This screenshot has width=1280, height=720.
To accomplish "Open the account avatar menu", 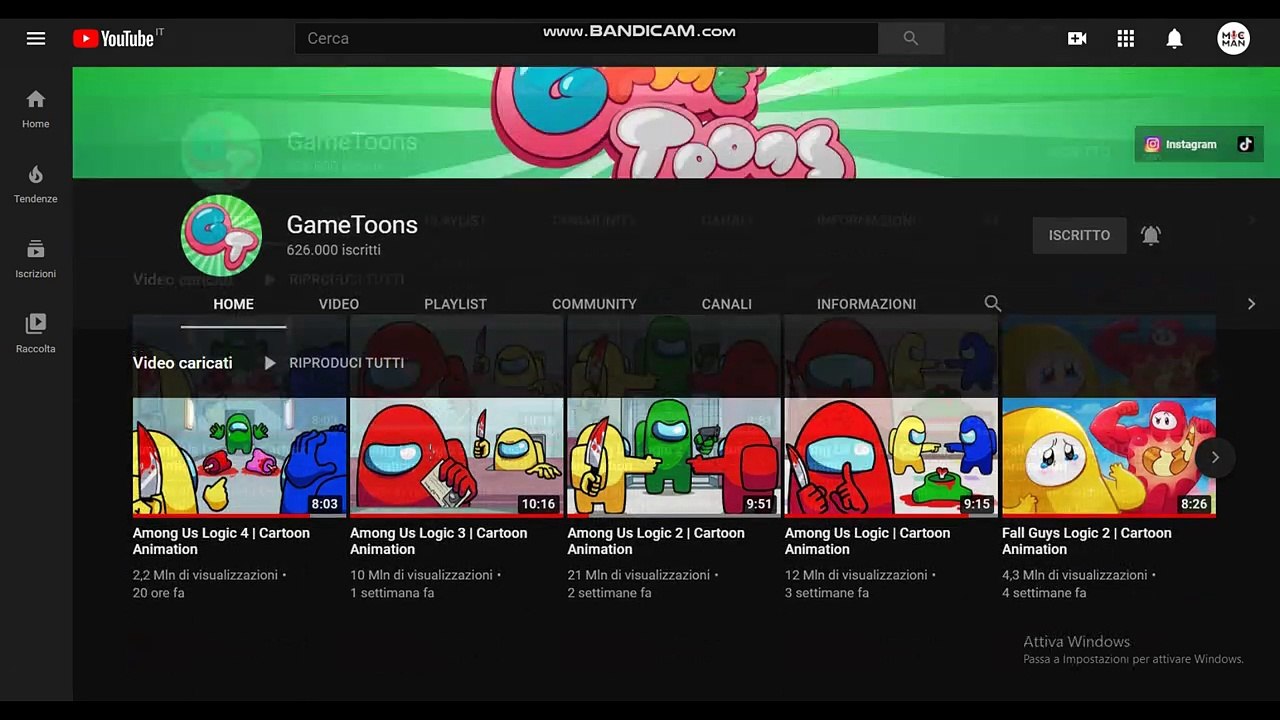I will [x=1233, y=38].
